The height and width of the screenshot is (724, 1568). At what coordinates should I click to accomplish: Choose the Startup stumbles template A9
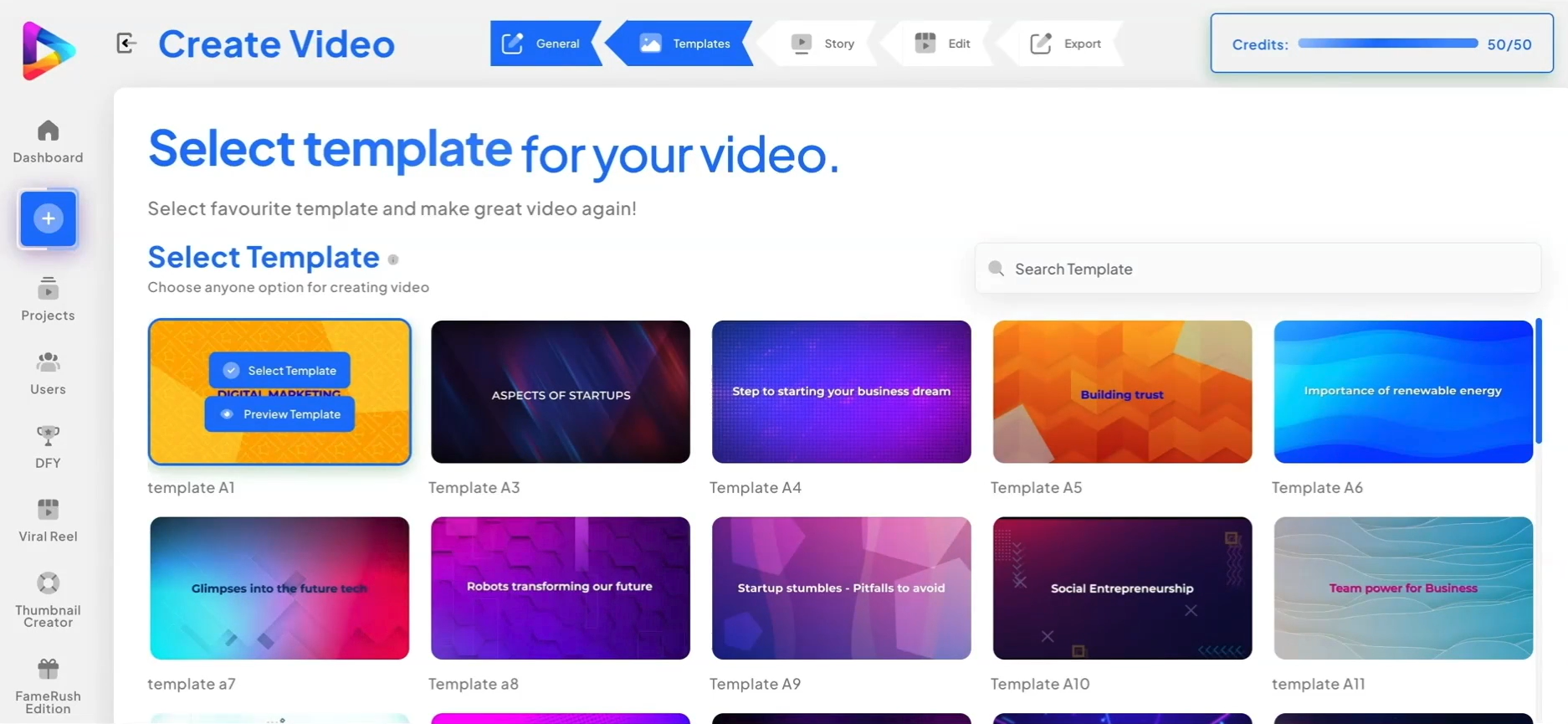click(x=842, y=588)
